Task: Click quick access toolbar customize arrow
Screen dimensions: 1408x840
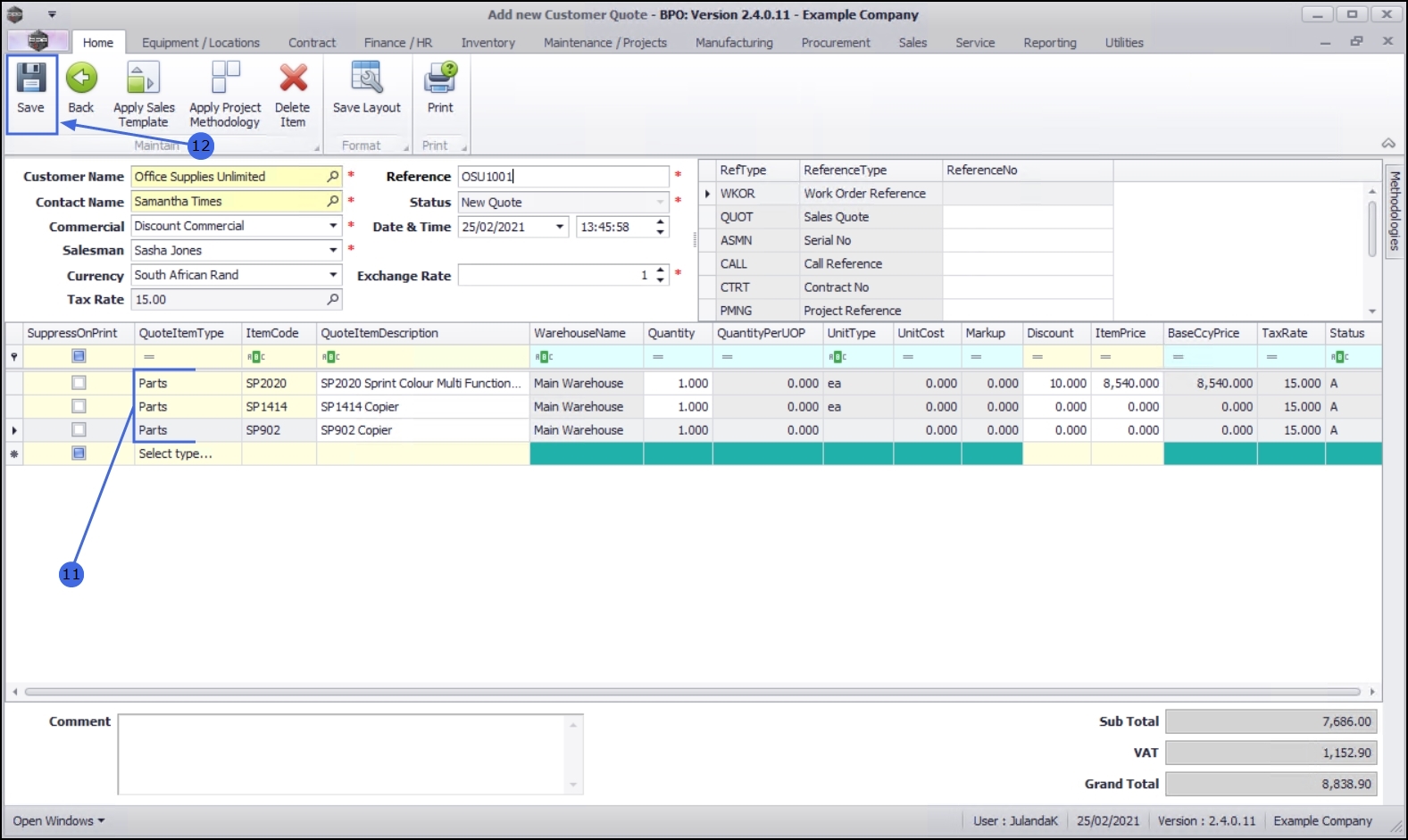Action: [52, 14]
